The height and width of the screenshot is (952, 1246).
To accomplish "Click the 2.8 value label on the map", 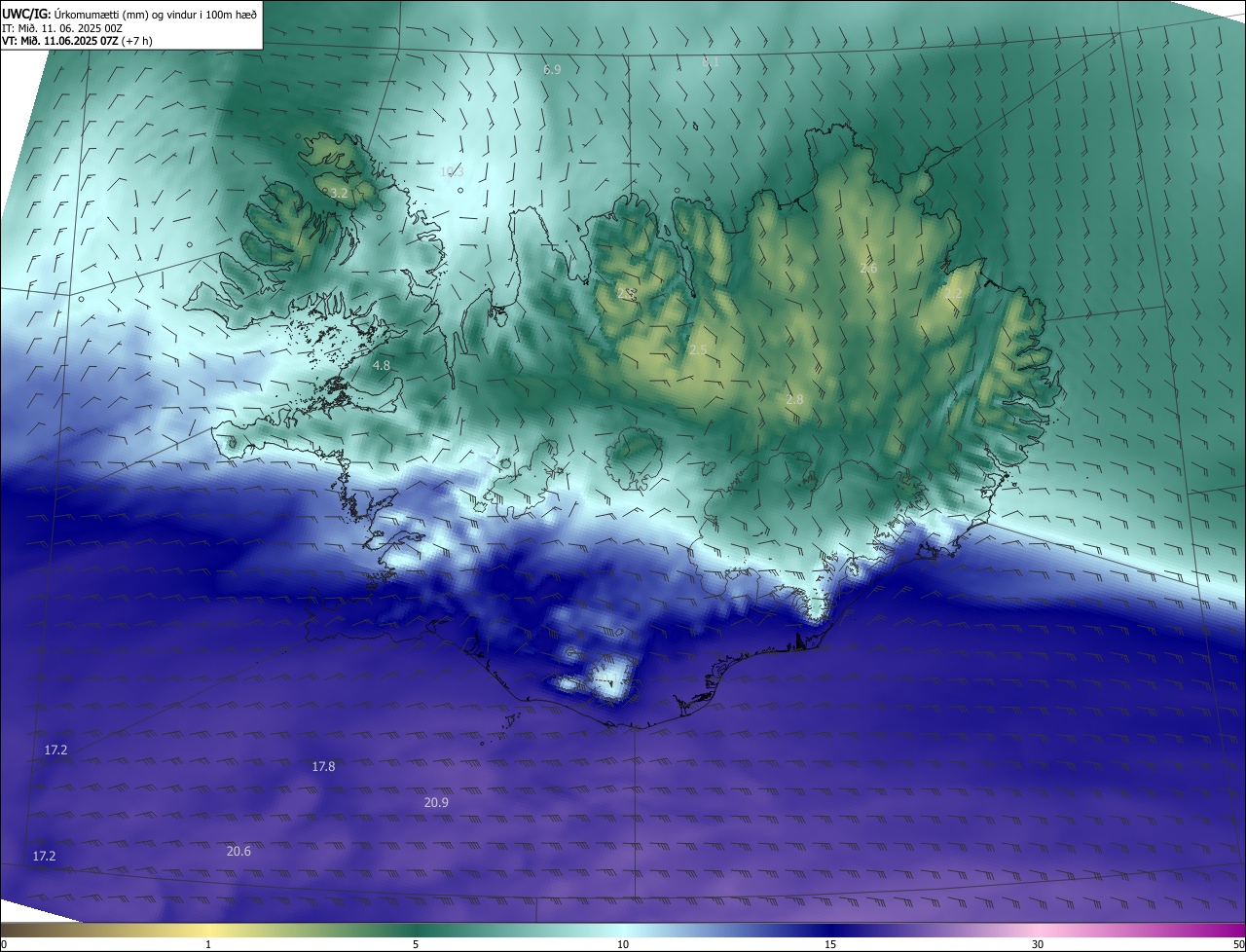I will 794,399.
